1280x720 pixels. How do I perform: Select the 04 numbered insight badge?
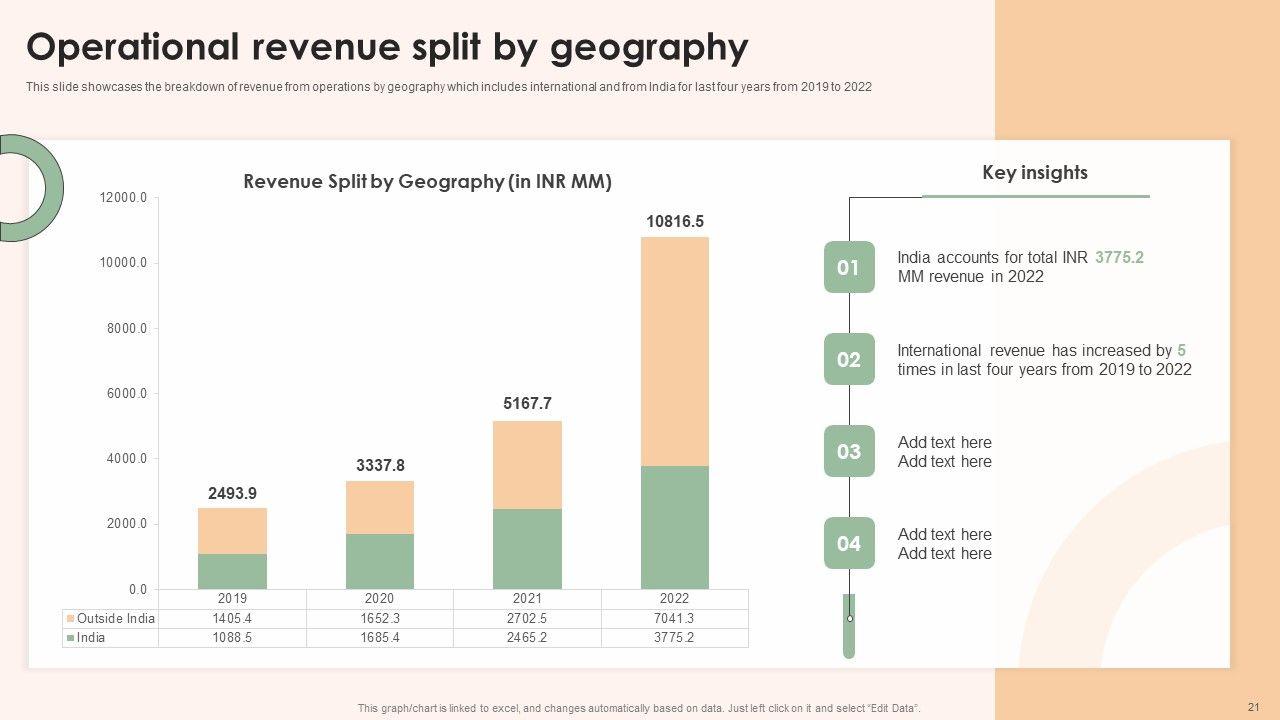(849, 543)
